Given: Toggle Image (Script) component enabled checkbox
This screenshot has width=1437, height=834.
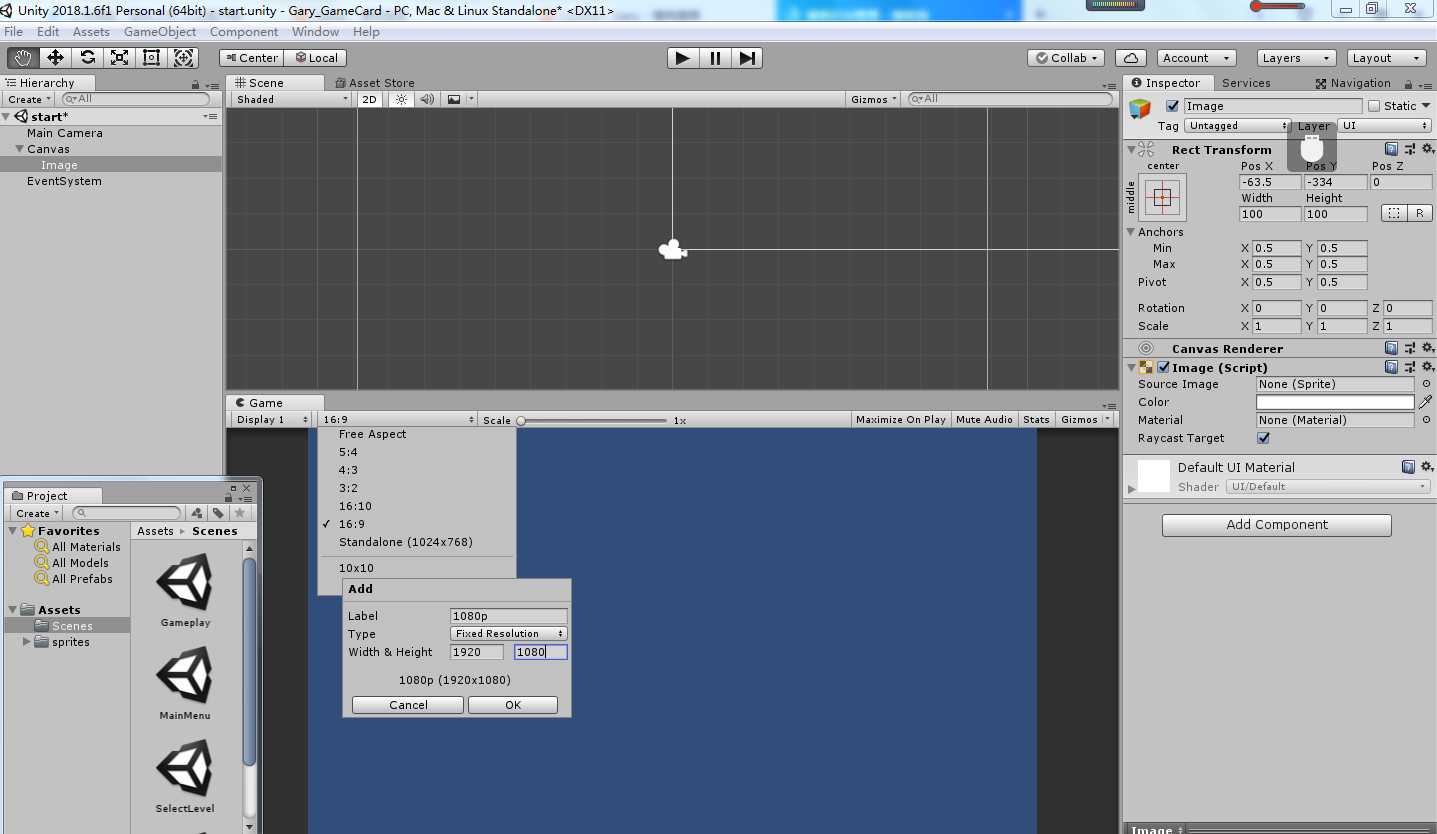Looking at the screenshot, I should (x=1163, y=367).
